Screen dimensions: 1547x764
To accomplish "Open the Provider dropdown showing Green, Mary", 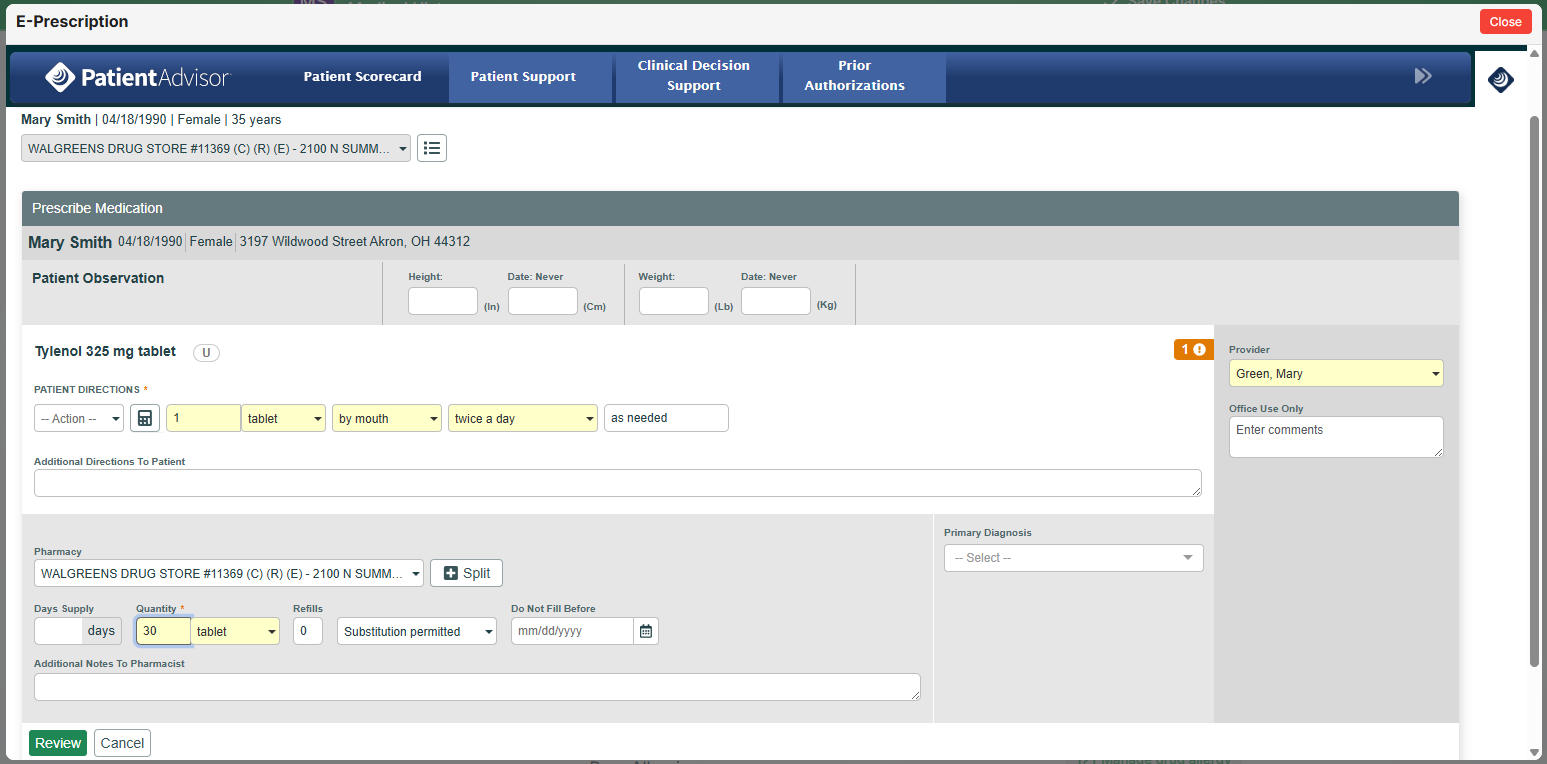I will coord(1335,372).
